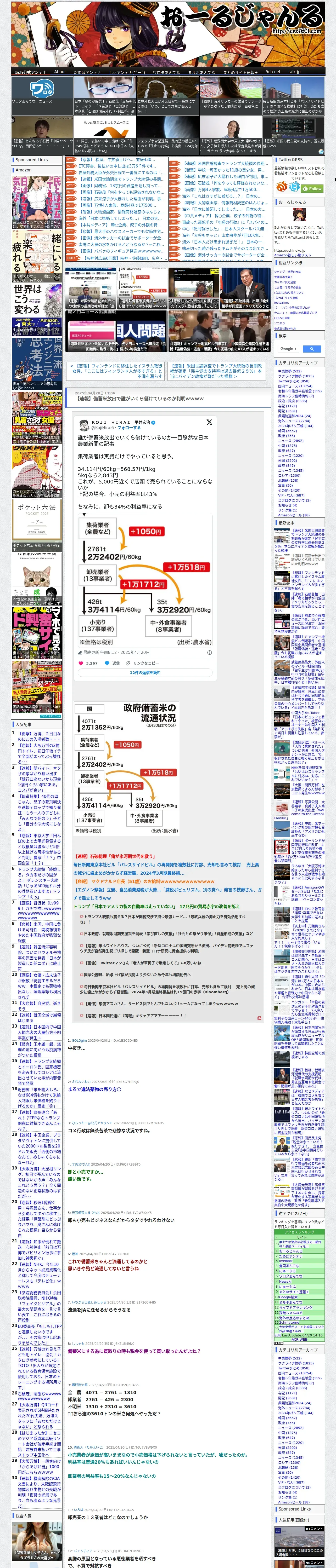Open 【2ch】バイク速報 link
The height and width of the screenshot is (1568, 336).
click(x=286, y=298)
